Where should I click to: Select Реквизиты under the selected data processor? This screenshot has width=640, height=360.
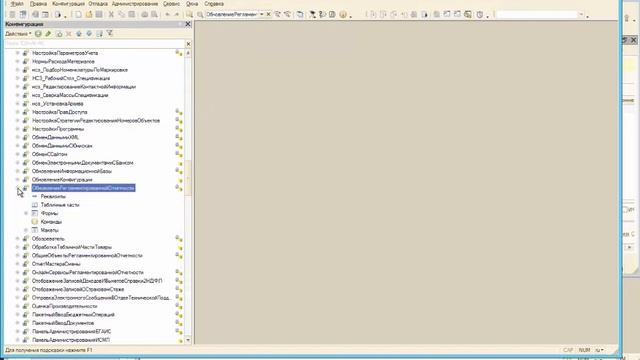[53, 196]
